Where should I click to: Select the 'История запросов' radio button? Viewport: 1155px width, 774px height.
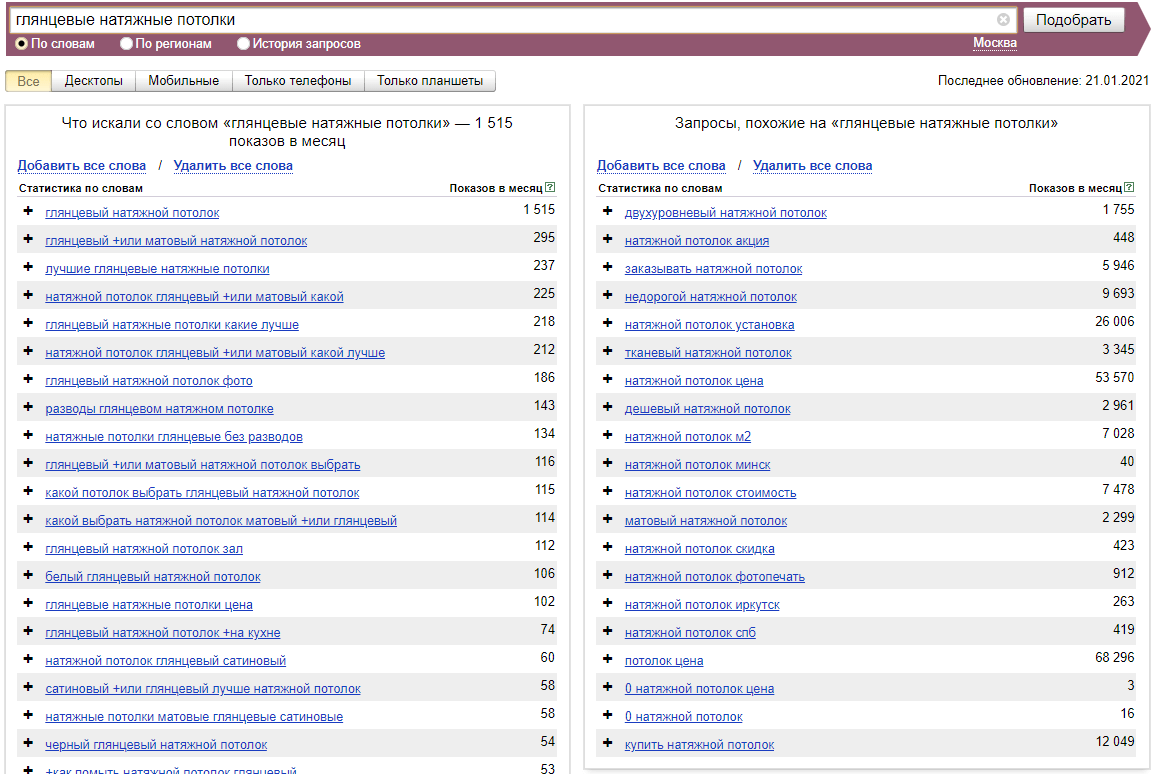click(x=244, y=43)
